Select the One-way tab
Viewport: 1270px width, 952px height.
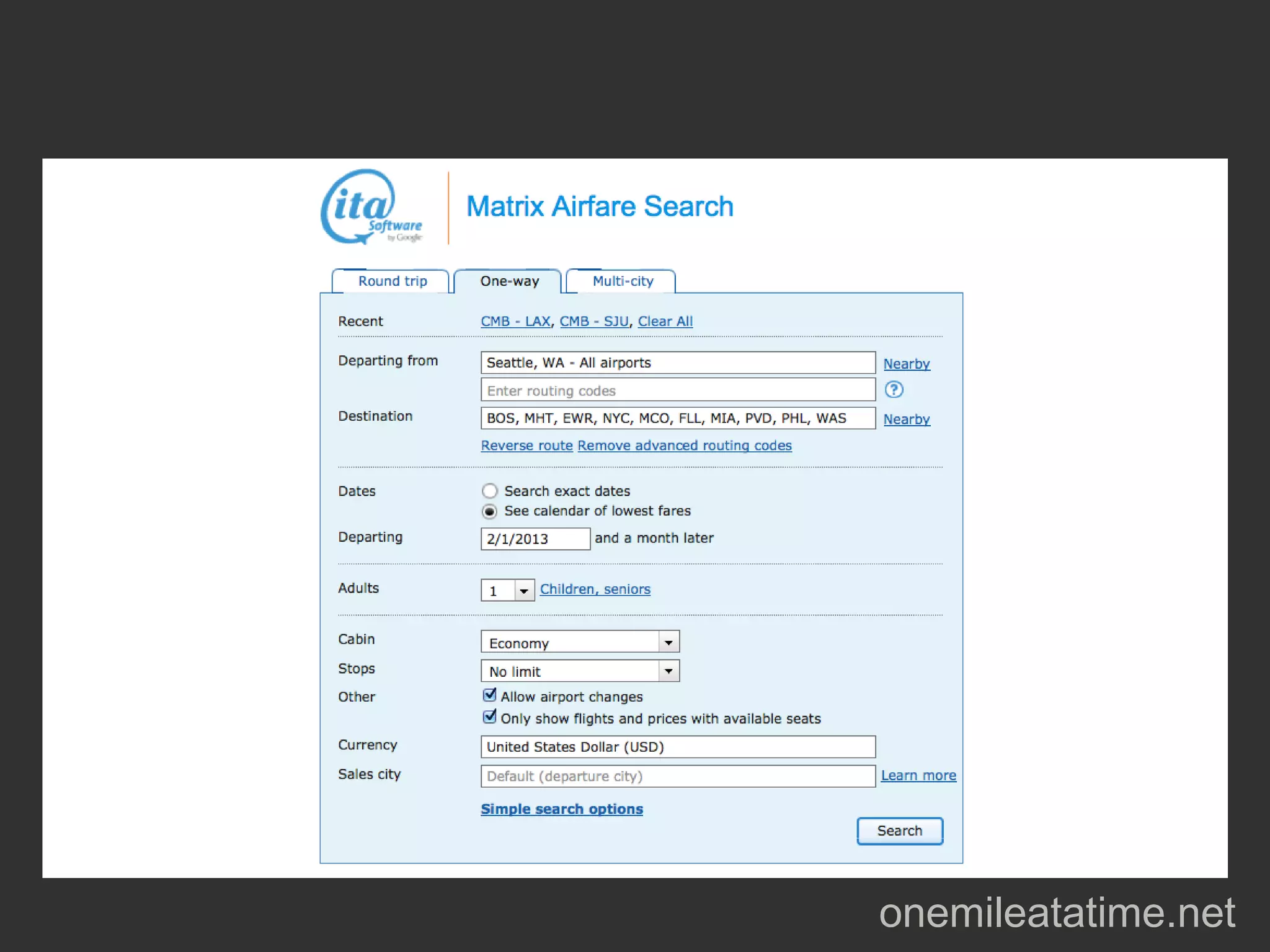509,281
